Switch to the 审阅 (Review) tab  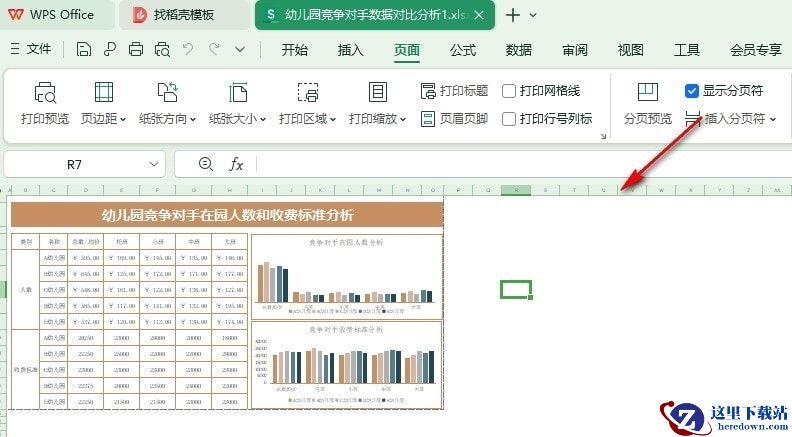point(575,50)
